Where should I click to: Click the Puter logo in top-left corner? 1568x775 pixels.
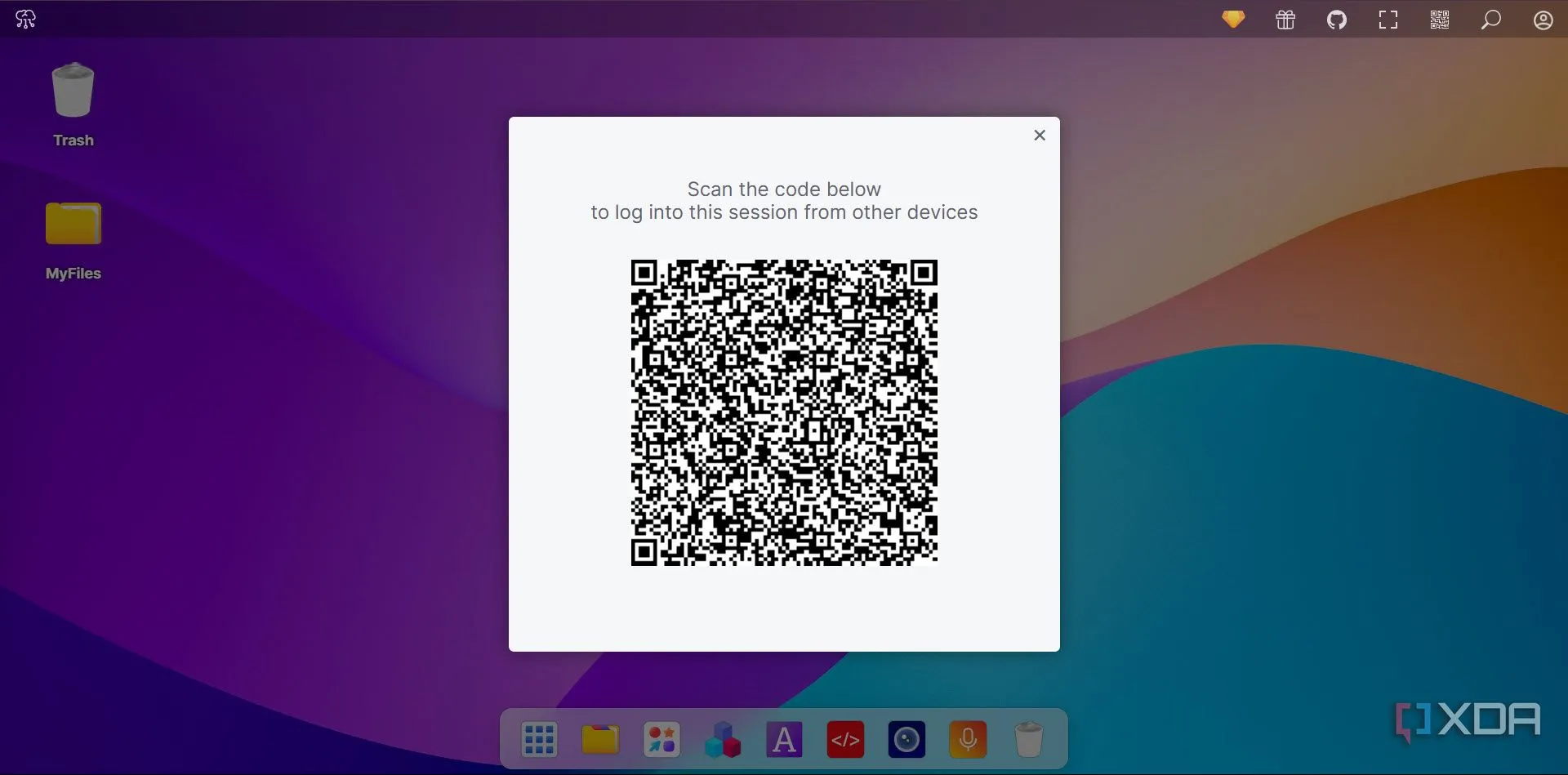click(x=25, y=19)
